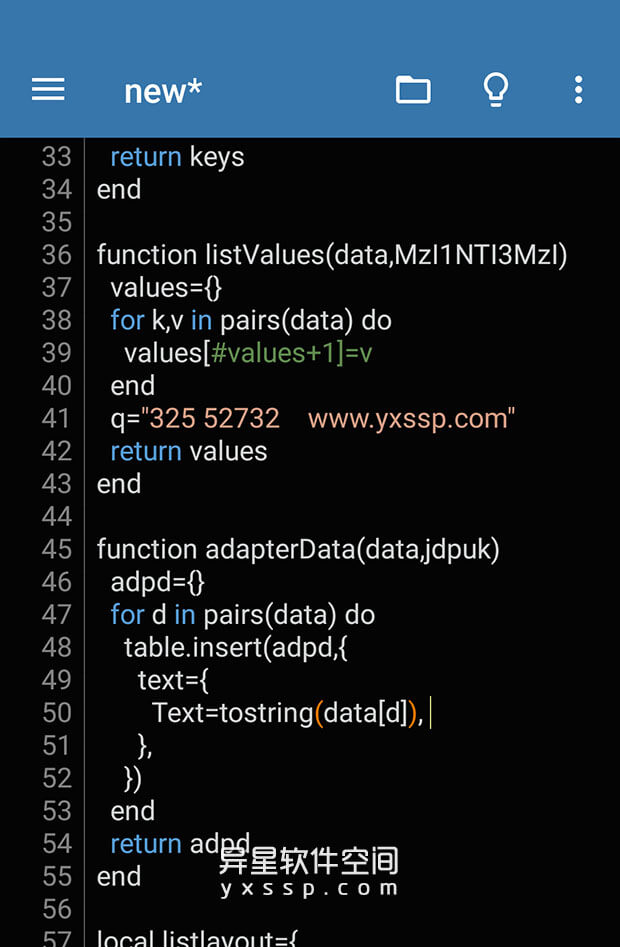Place cursor on the "return keys" line
This screenshot has width=620, height=947.
click(177, 157)
